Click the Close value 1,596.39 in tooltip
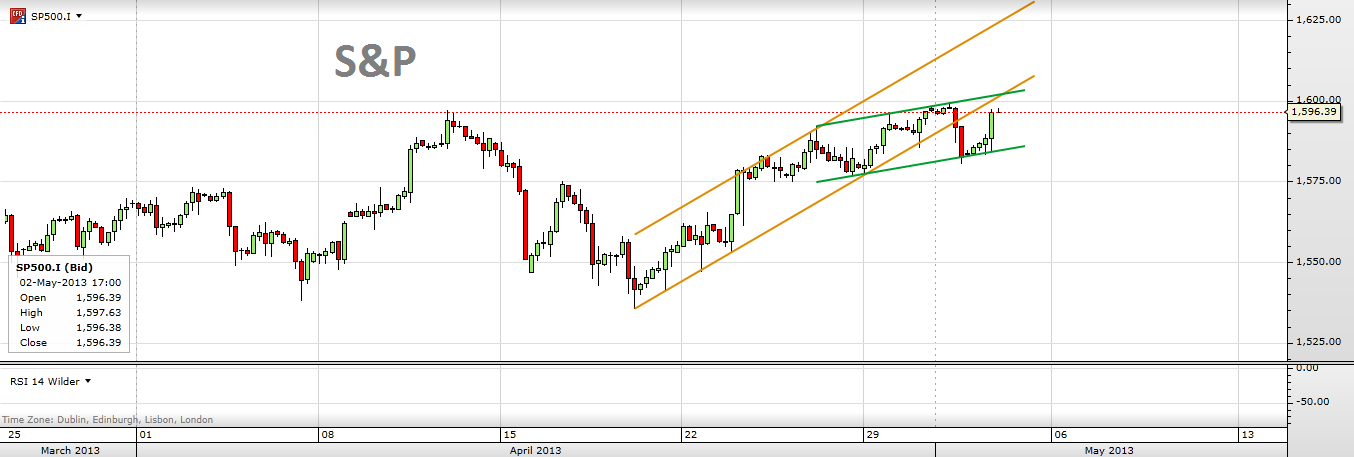 pos(98,343)
